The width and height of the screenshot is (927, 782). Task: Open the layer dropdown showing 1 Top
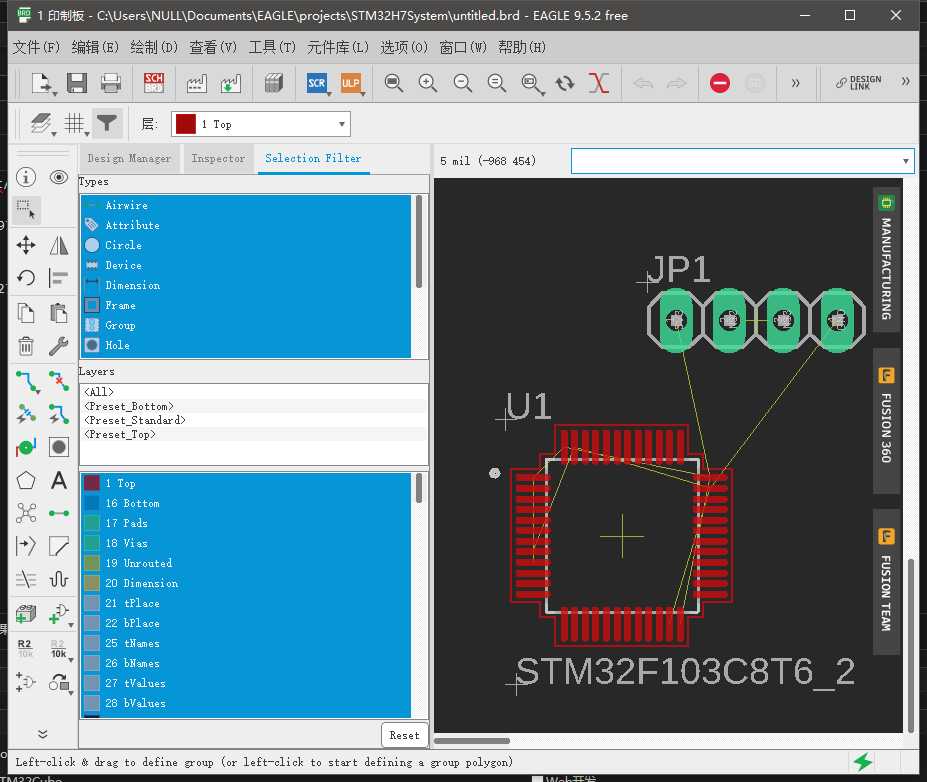click(261, 124)
